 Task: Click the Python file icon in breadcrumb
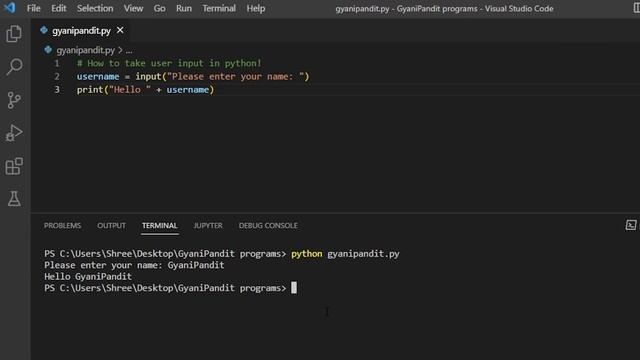[x=48, y=50]
